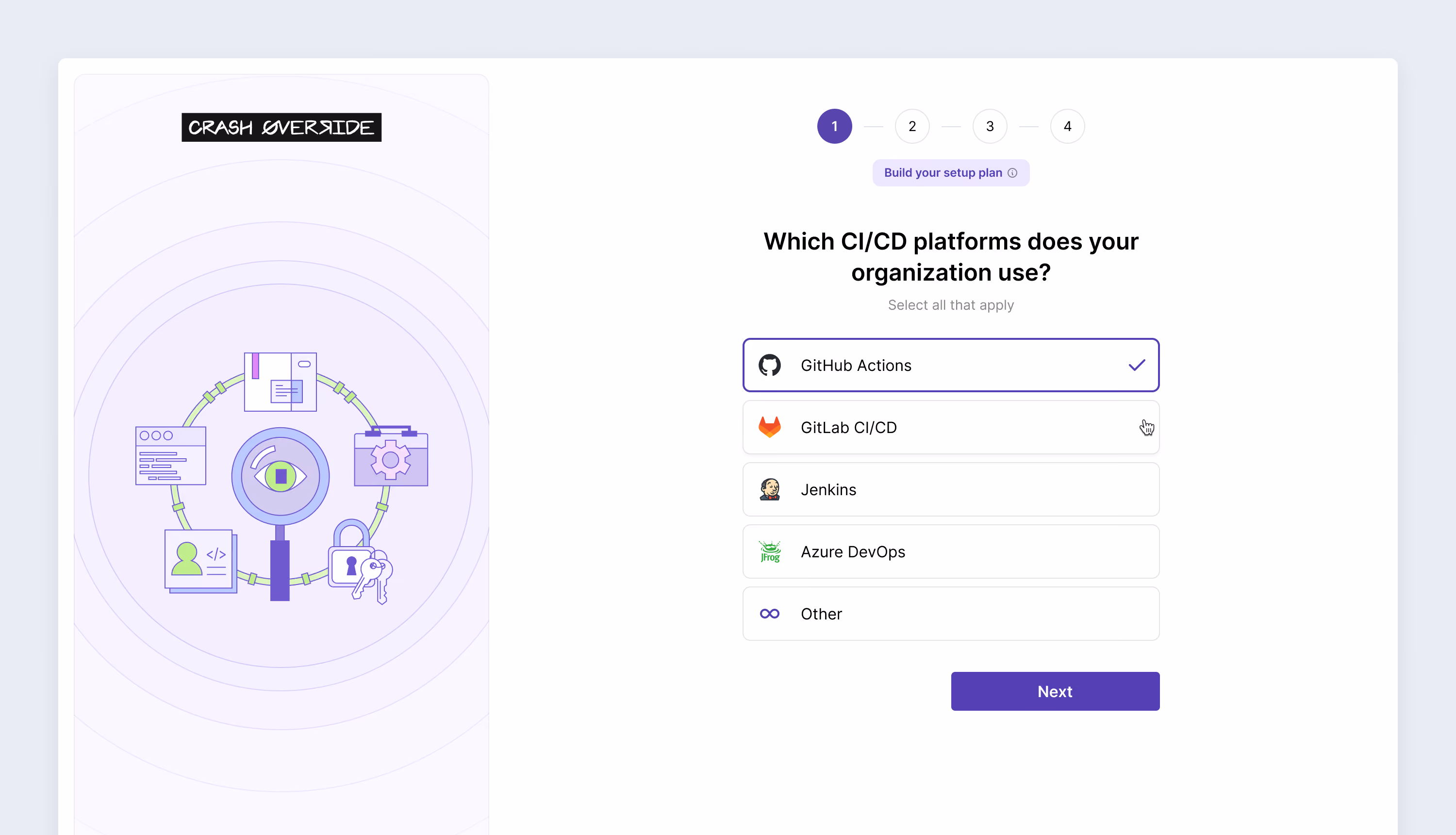Click the 'Select all that apply' text
This screenshot has width=1456, height=835.
(x=950, y=304)
